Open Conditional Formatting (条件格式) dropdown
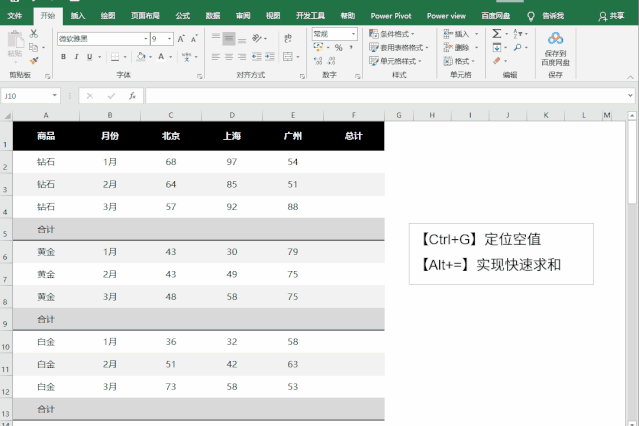 click(x=392, y=34)
